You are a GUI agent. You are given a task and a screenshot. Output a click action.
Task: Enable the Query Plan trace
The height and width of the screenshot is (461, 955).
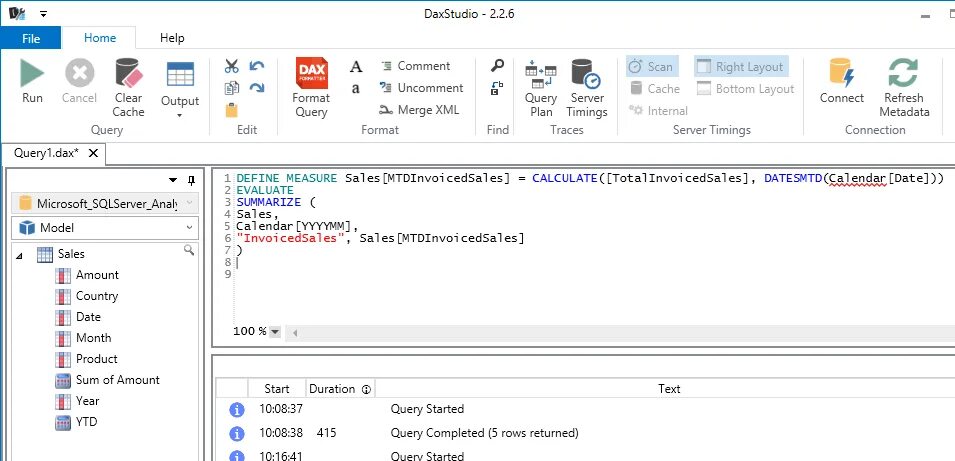coord(541,88)
